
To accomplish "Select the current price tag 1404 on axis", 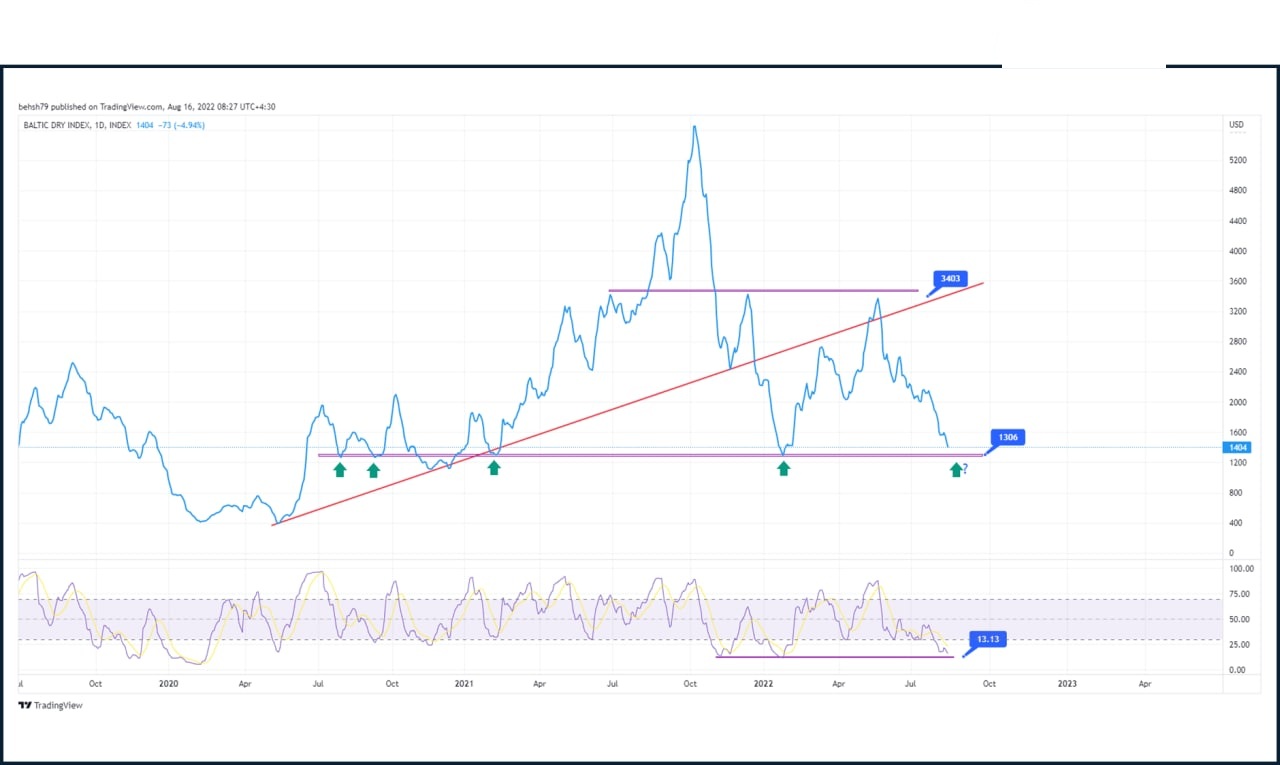I will pyautogui.click(x=1237, y=448).
